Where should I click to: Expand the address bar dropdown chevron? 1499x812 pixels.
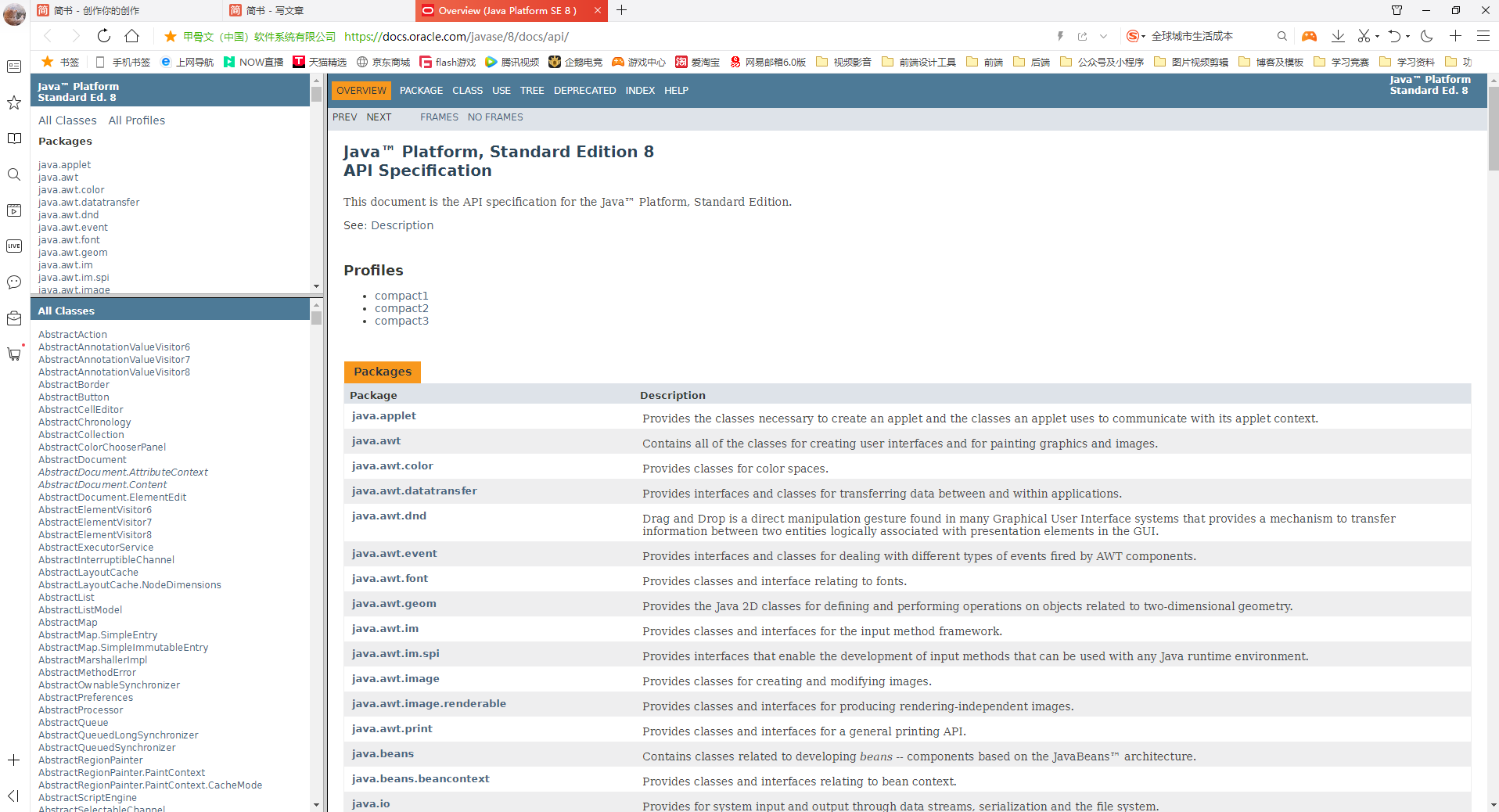[1104, 36]
